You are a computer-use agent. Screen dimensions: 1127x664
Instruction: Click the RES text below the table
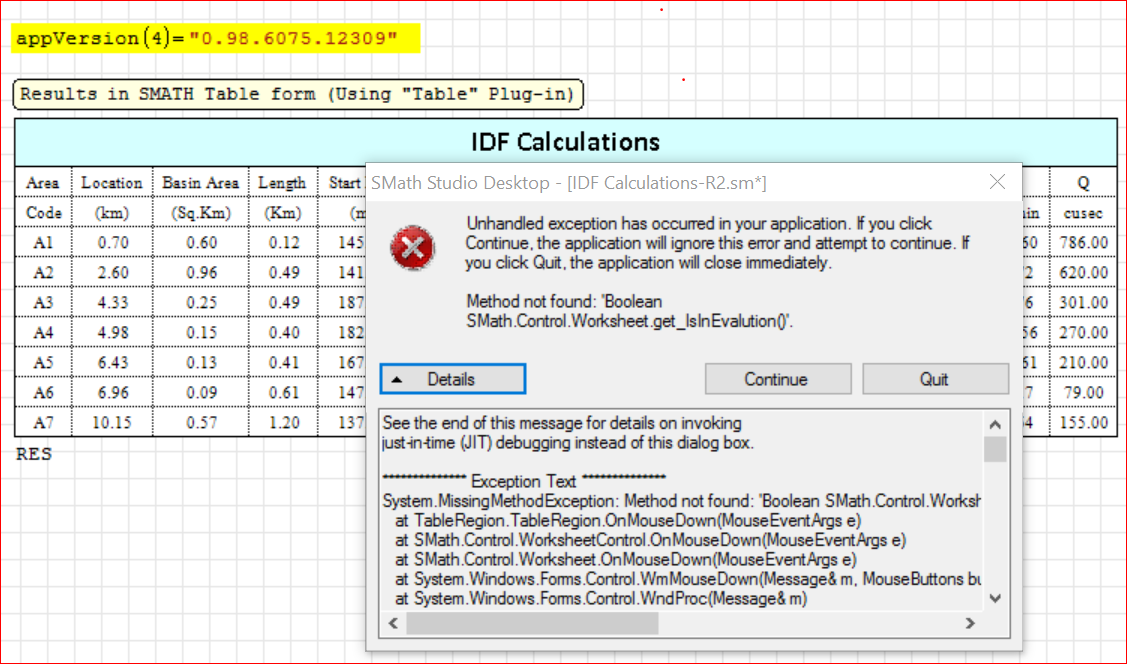[x=34, y=455]
